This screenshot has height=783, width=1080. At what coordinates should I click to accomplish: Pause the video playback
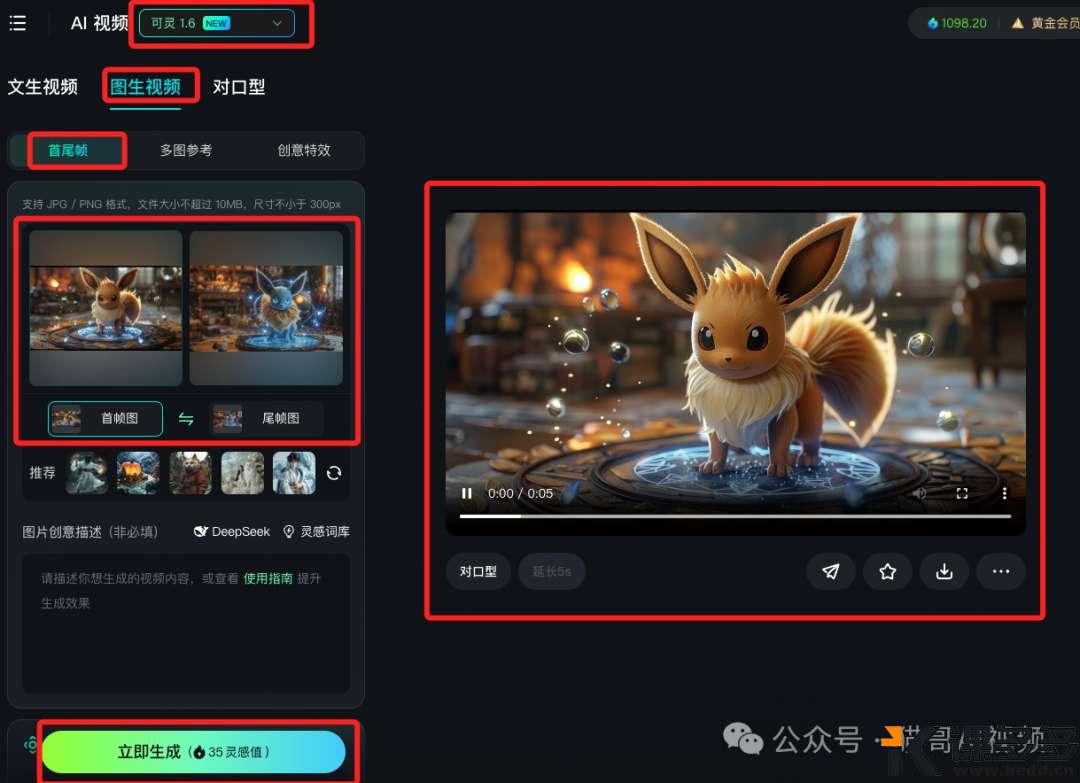click(467, 494)
